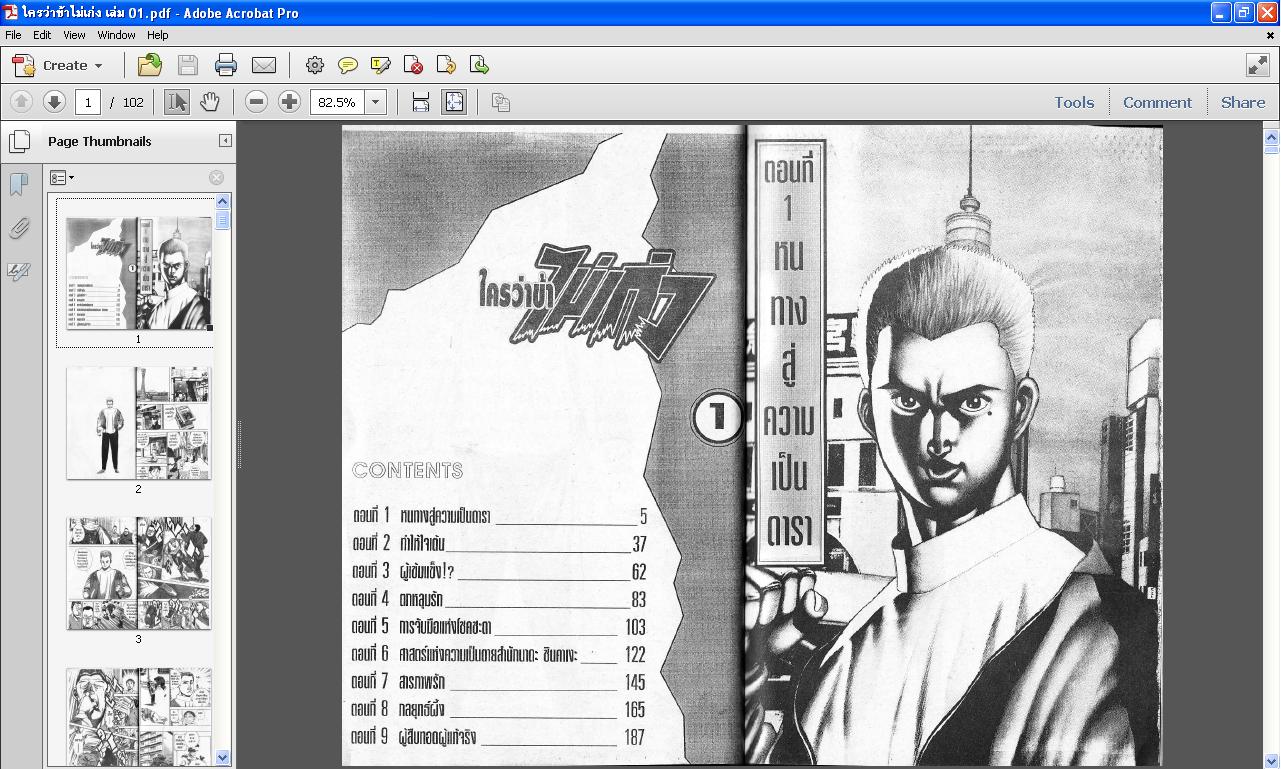The image size is (1281, 769).
Task: Open the File menu
Action: 13,35
